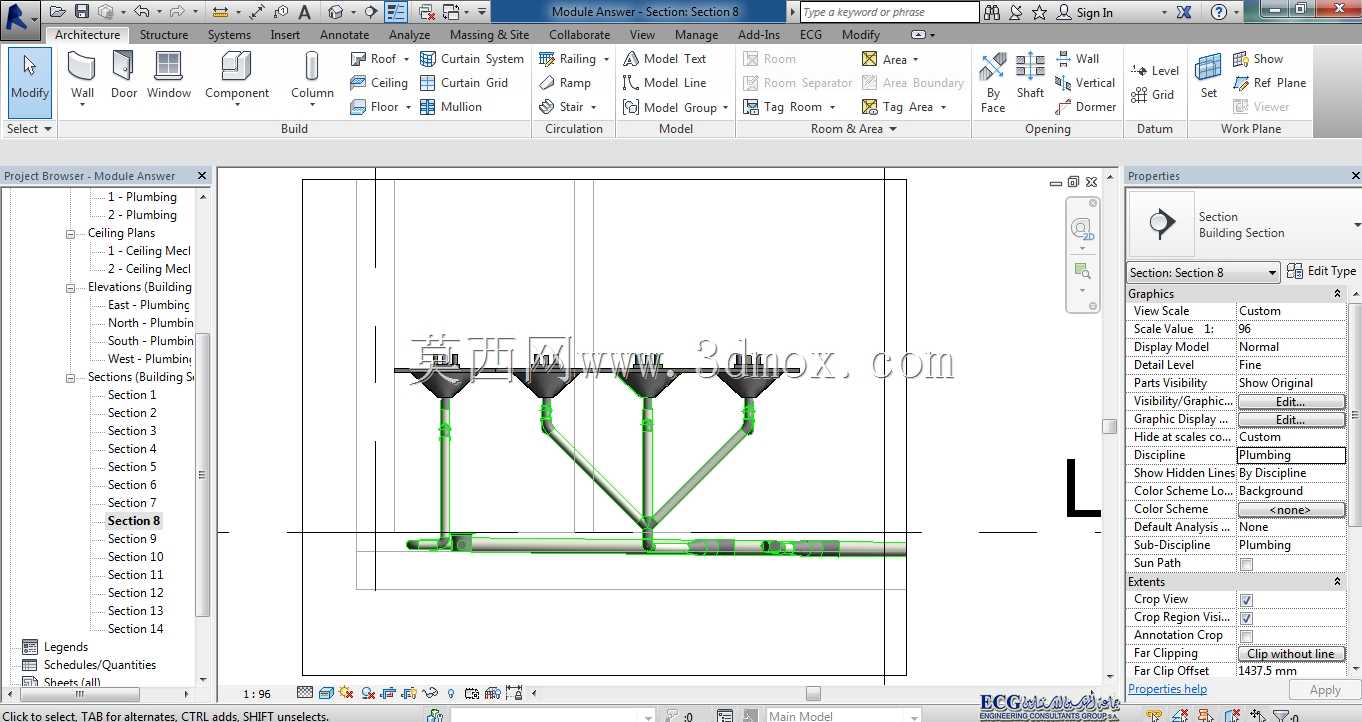This screenshot has height=722, width=1362.
Task: Click the Discipline value field Plumbing
Action: coord(1291,455)
